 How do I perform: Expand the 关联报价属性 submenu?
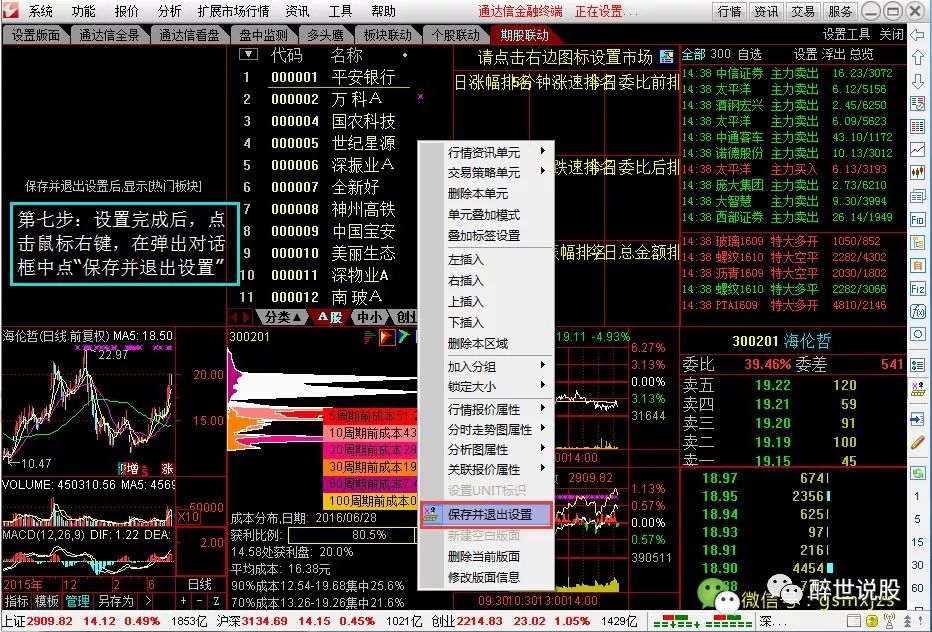tap(486, 470)
